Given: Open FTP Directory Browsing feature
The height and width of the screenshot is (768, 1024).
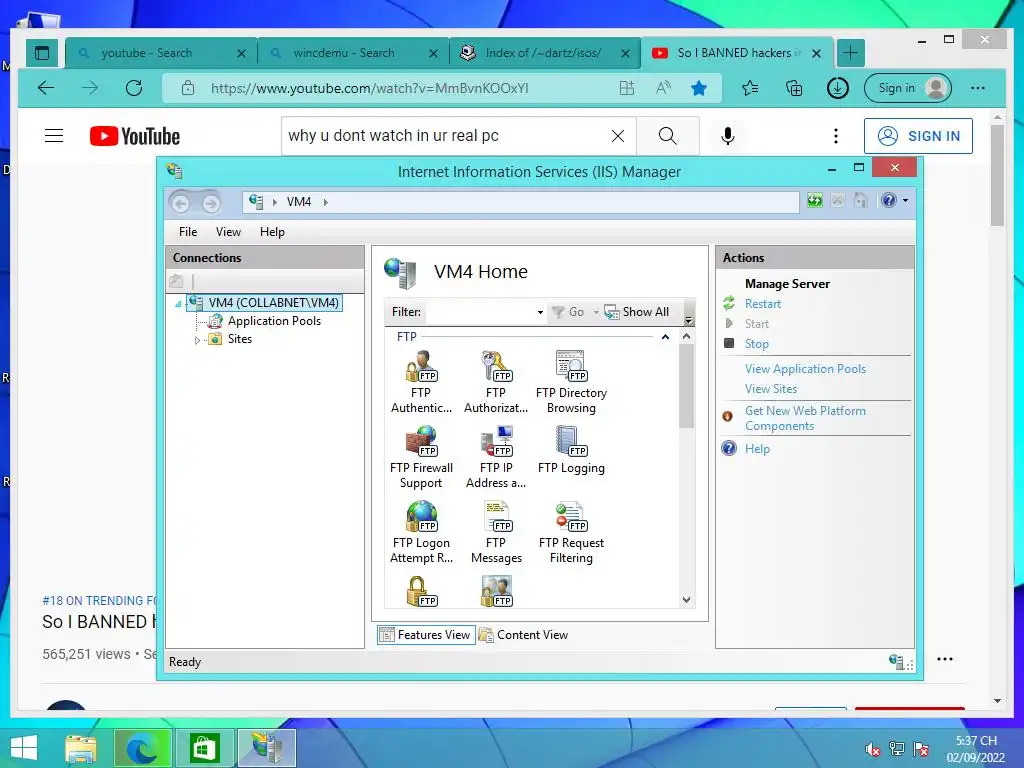Looking at the screenshot, I should 571,383.
